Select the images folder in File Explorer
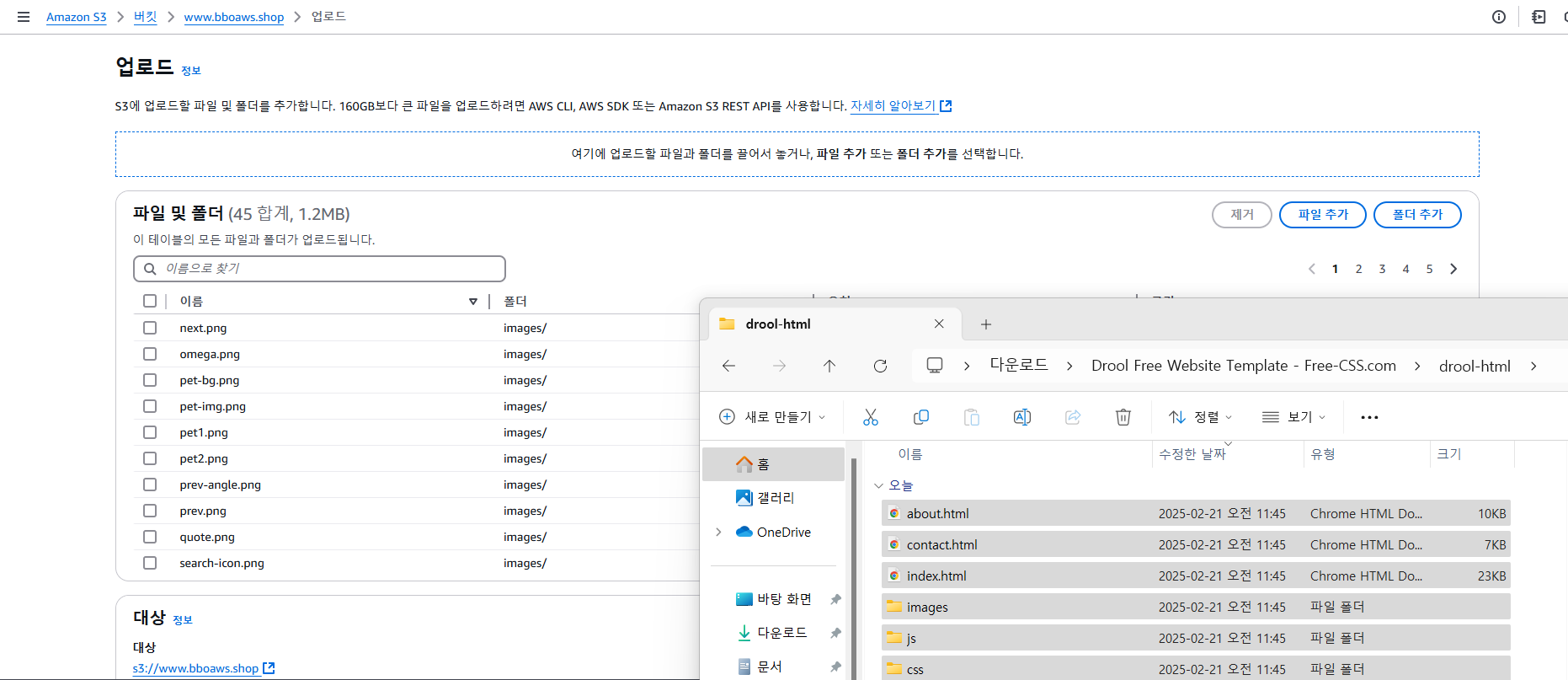This screenshot has height=680, width=1568. coord(1196,607)
